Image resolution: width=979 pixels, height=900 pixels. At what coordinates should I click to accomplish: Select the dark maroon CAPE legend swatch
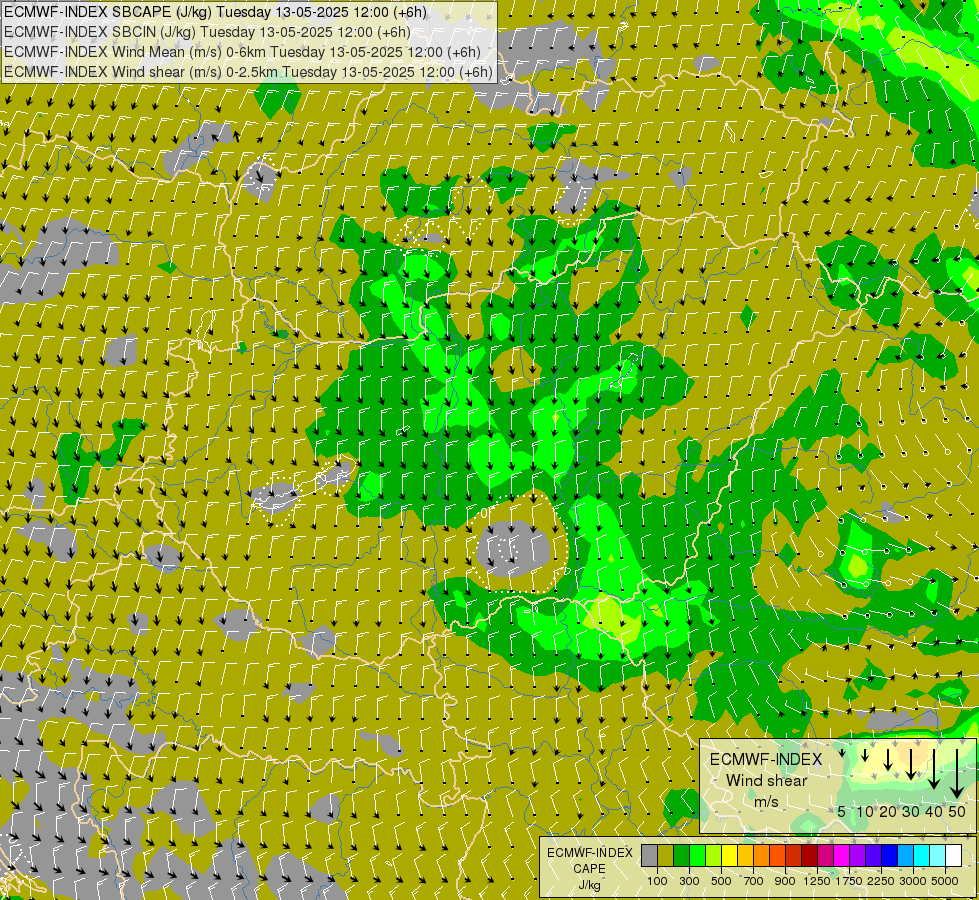(810, 856)
